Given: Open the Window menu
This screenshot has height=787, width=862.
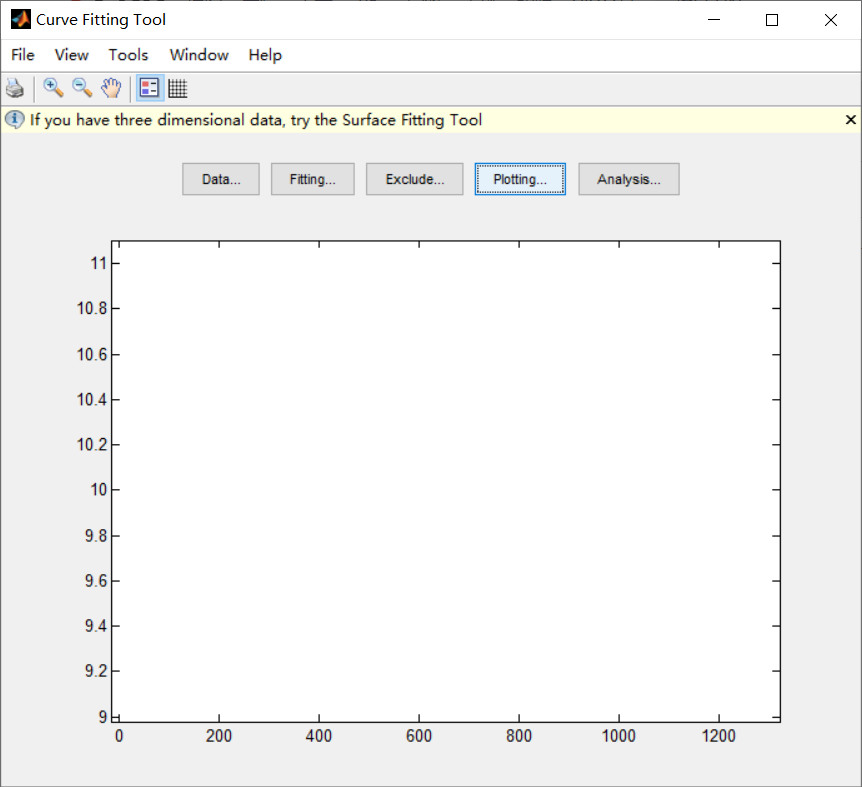Looking at the screenshot, I should (x=198, y=55).
